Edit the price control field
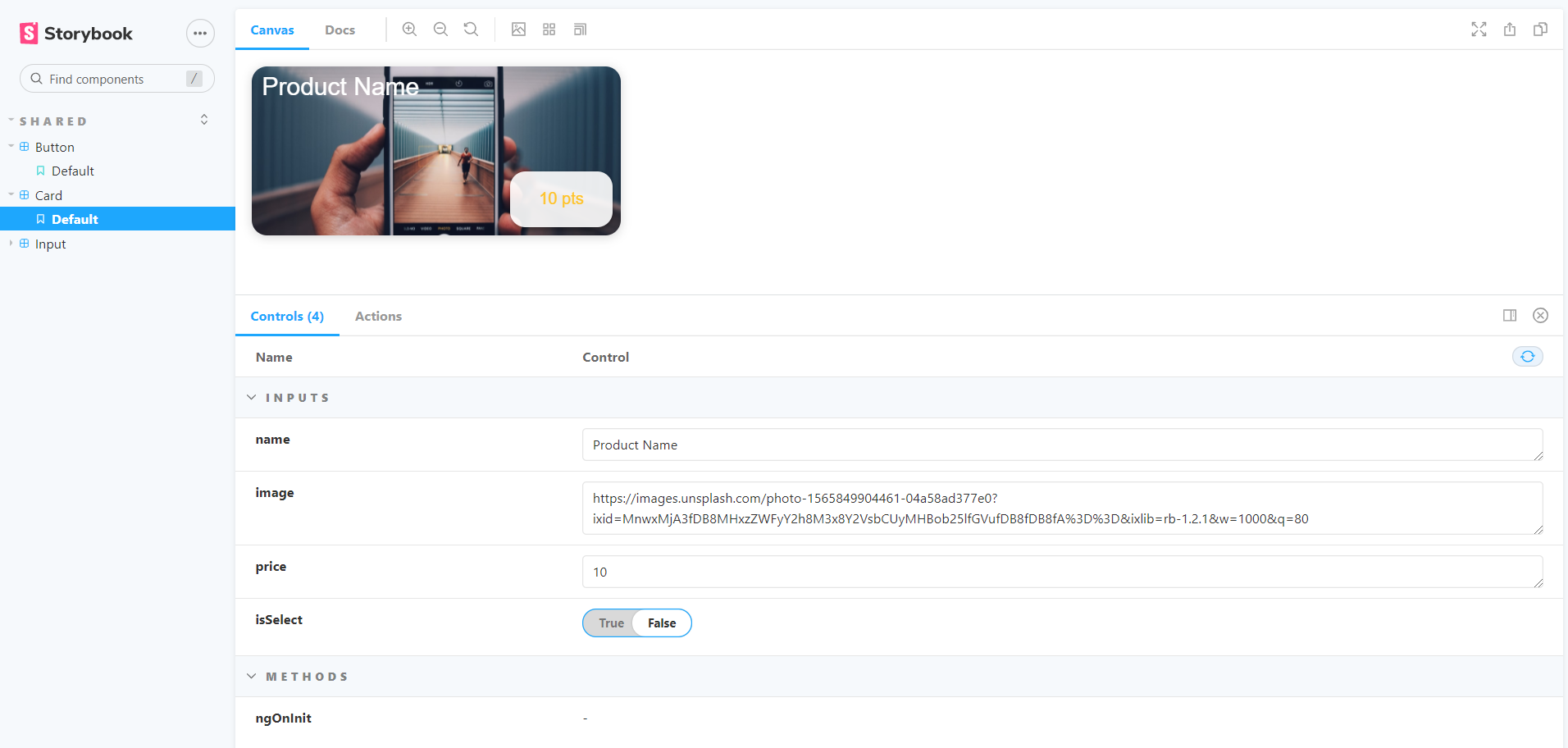 [x=1063, y=572]
